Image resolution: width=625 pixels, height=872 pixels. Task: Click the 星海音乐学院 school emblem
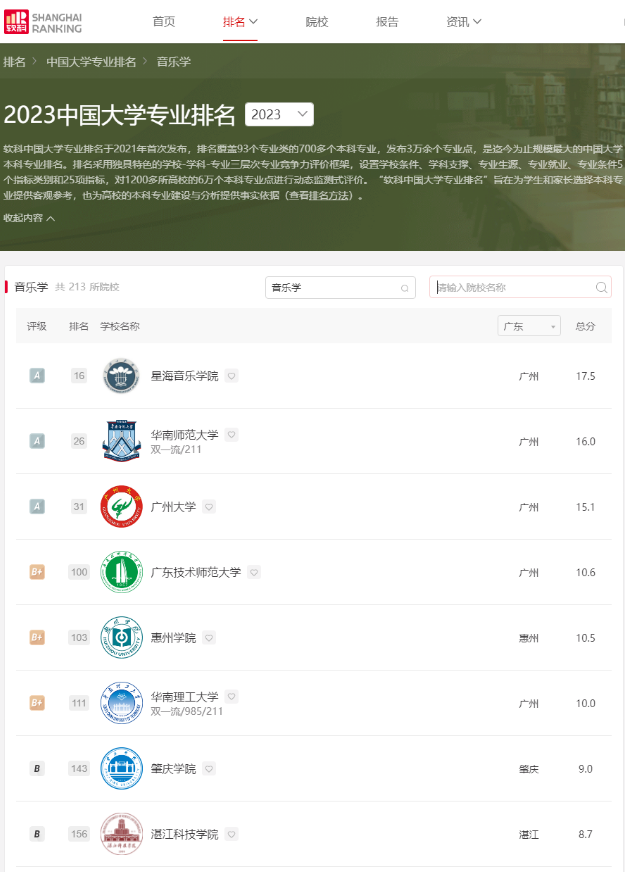point(121,376)
